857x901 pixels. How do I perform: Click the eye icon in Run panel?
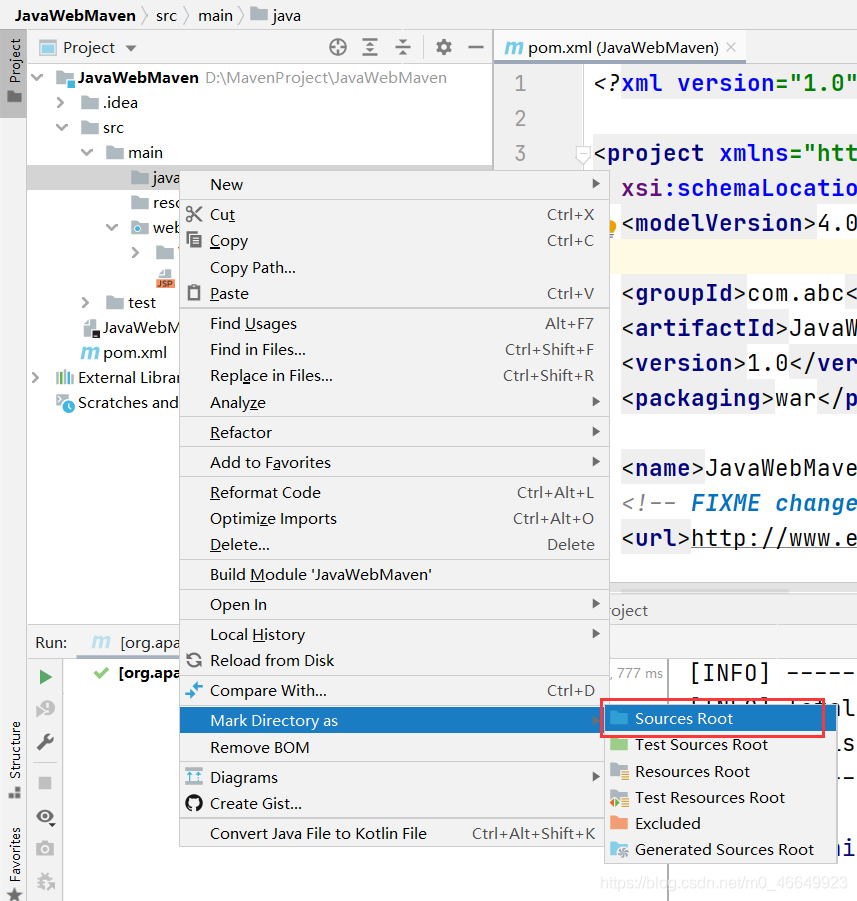point(45,817)
